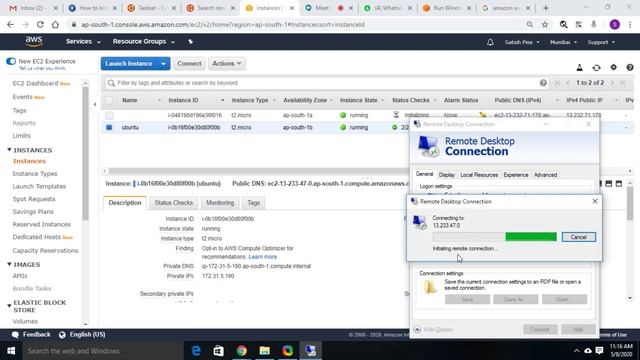Select the Description tab
This screenshot has height=360, width=640.
coord(125,203)
